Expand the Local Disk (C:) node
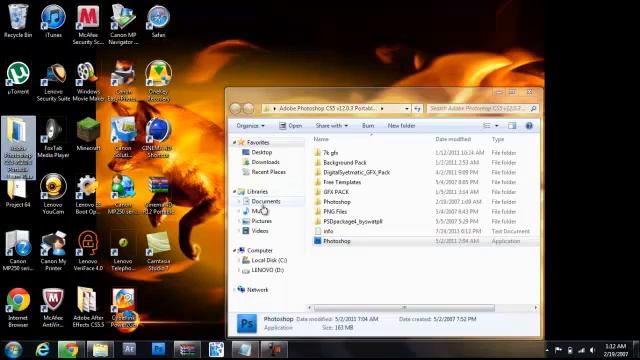This screenshot has width=640, height=360. 239,260
